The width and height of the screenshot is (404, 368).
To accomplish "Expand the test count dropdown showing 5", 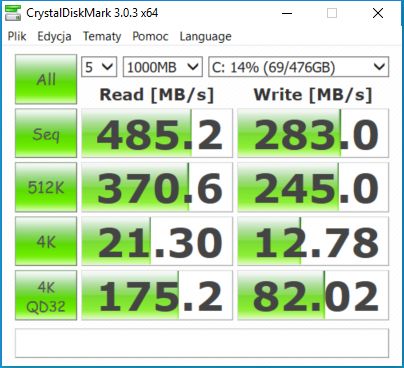I will pyautogui.click(x=99, y=67).
